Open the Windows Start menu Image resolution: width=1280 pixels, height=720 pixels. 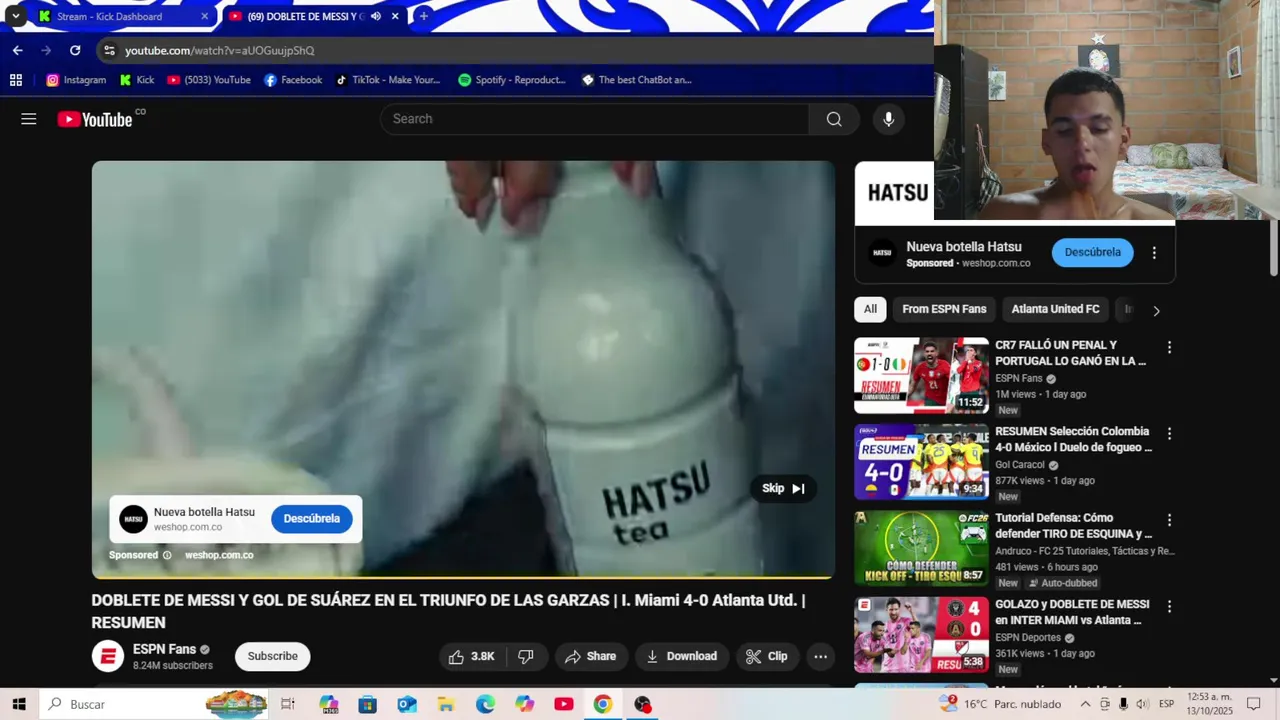[x=18, y=704]
